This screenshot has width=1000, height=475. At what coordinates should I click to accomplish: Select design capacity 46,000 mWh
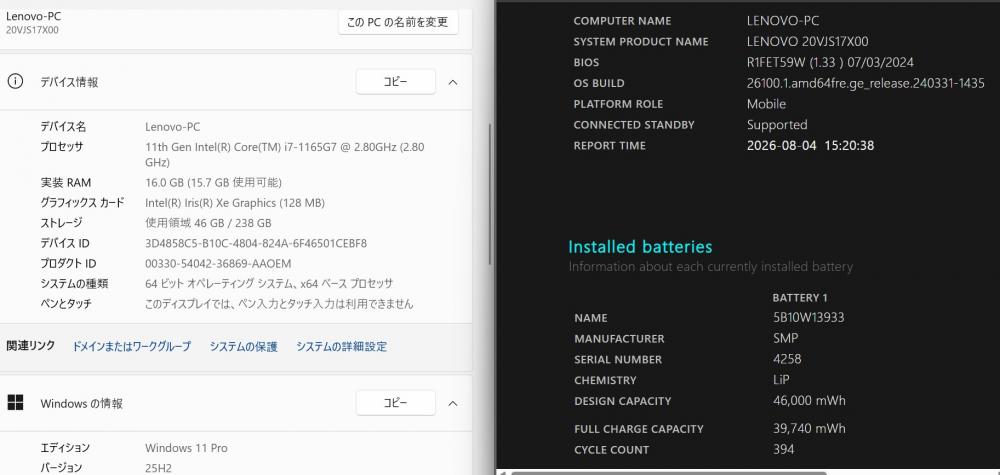809,400
